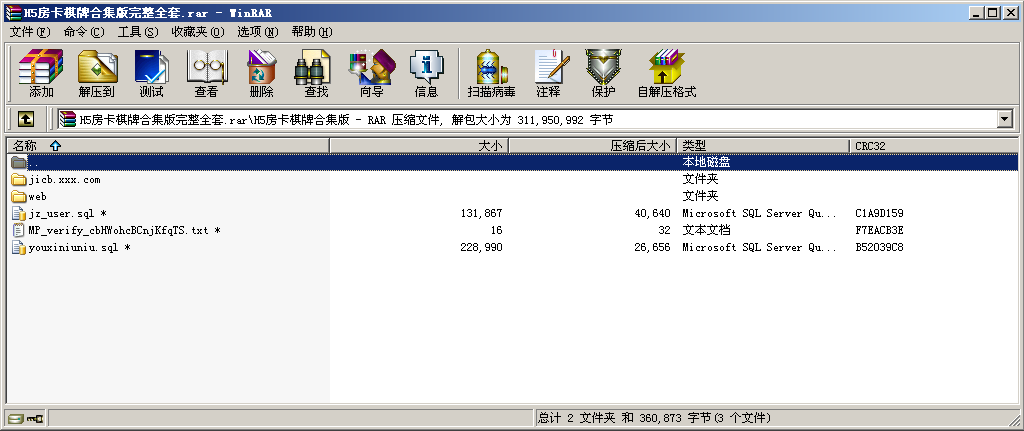This screenshot has height=431, width=1024.
Task: Start the 向导 (Wizard) tool
Action: tap(371, 73)
